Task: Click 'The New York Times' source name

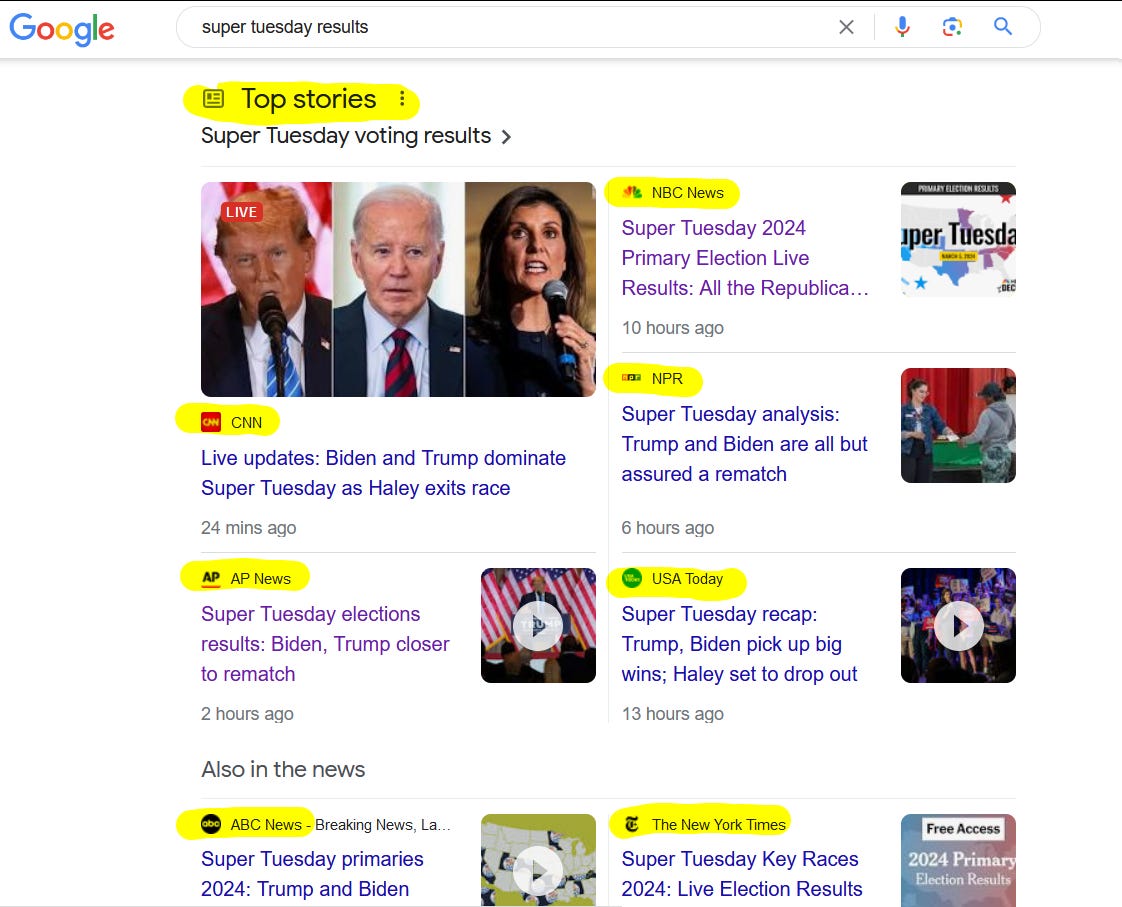Action: coord(718,825)
